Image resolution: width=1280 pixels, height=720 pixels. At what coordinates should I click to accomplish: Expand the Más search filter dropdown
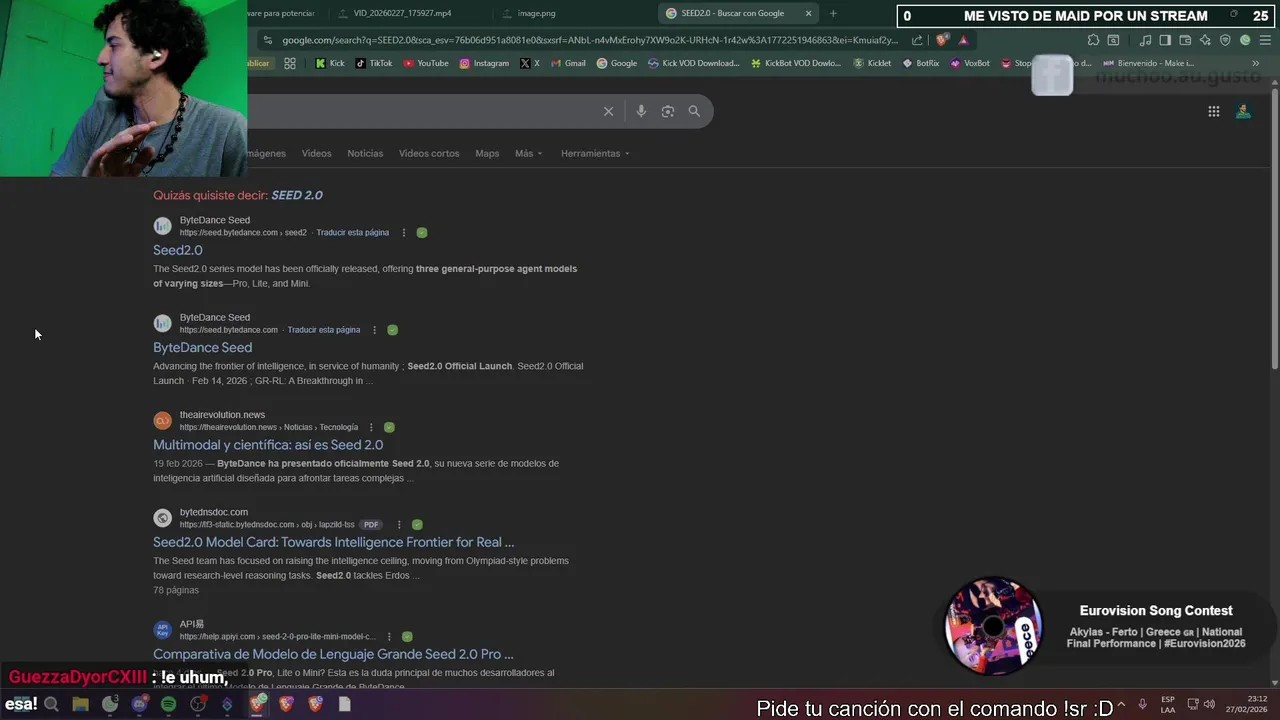click(528, 153)
